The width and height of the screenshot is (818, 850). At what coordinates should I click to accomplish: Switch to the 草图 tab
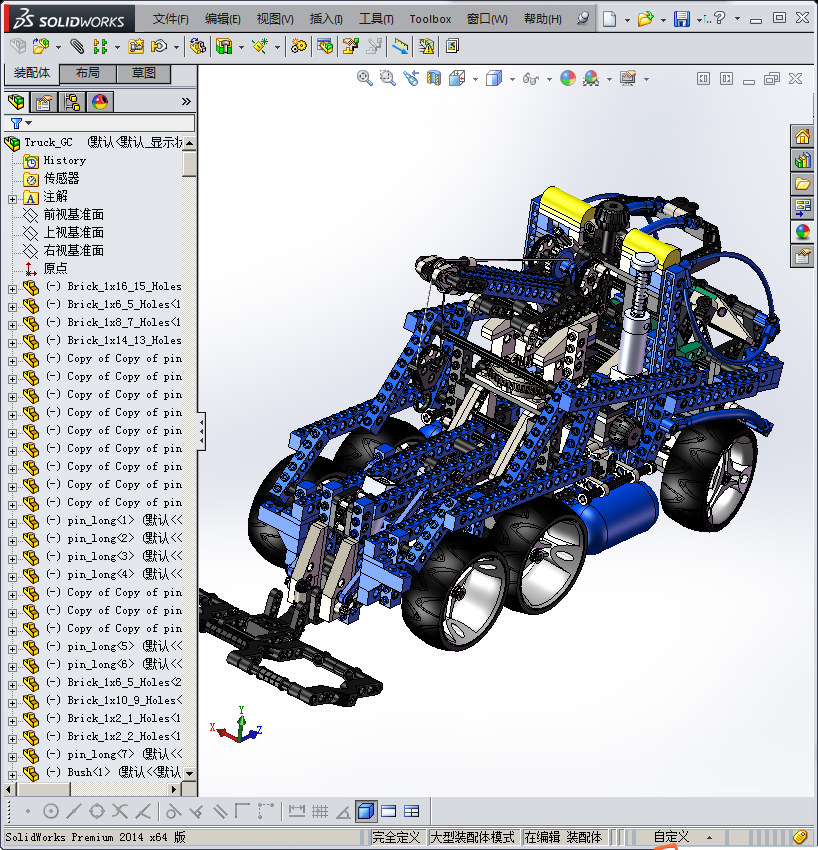point(144,73)
